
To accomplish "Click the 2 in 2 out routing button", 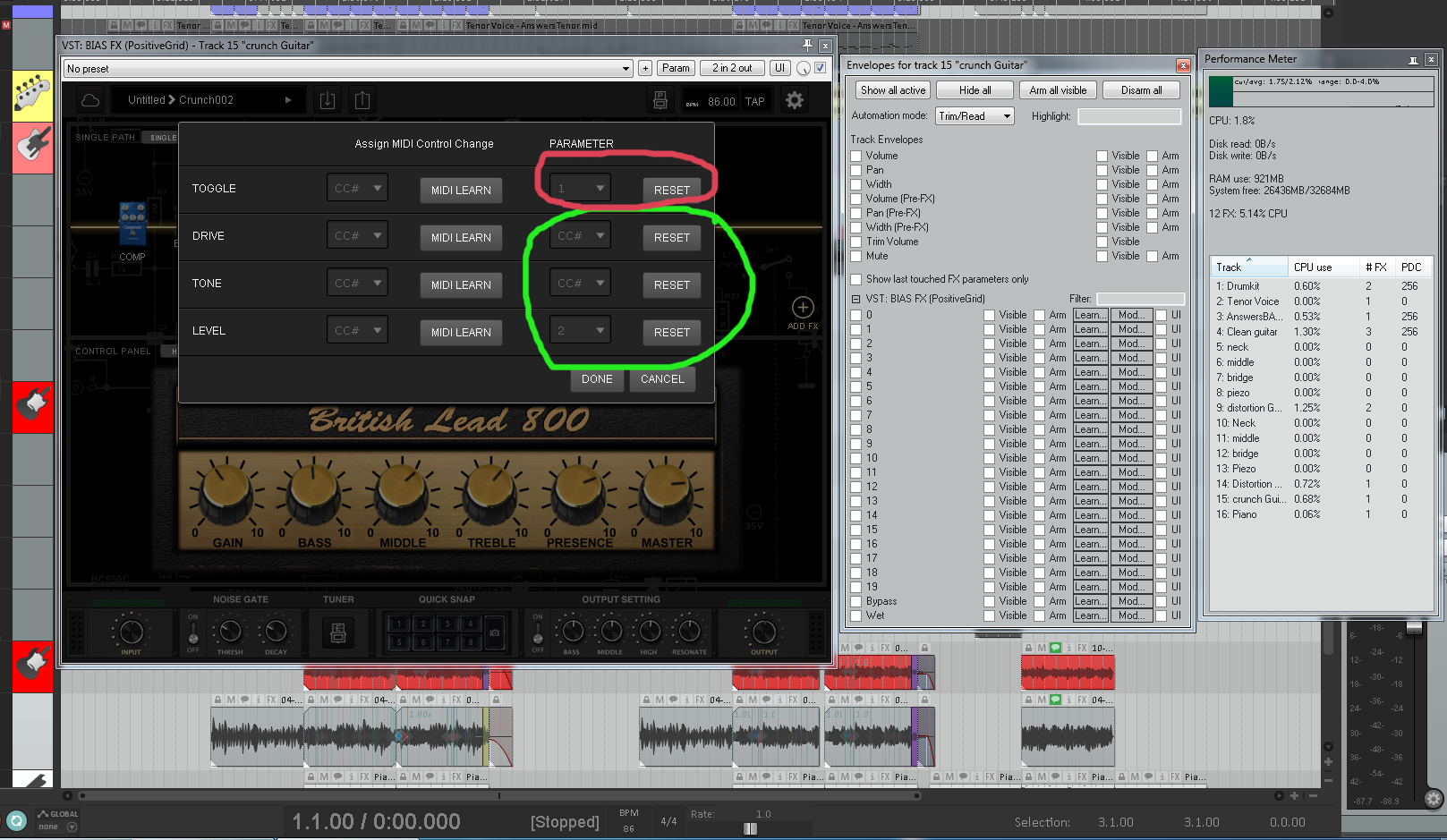I will click(x=732, y=68).
